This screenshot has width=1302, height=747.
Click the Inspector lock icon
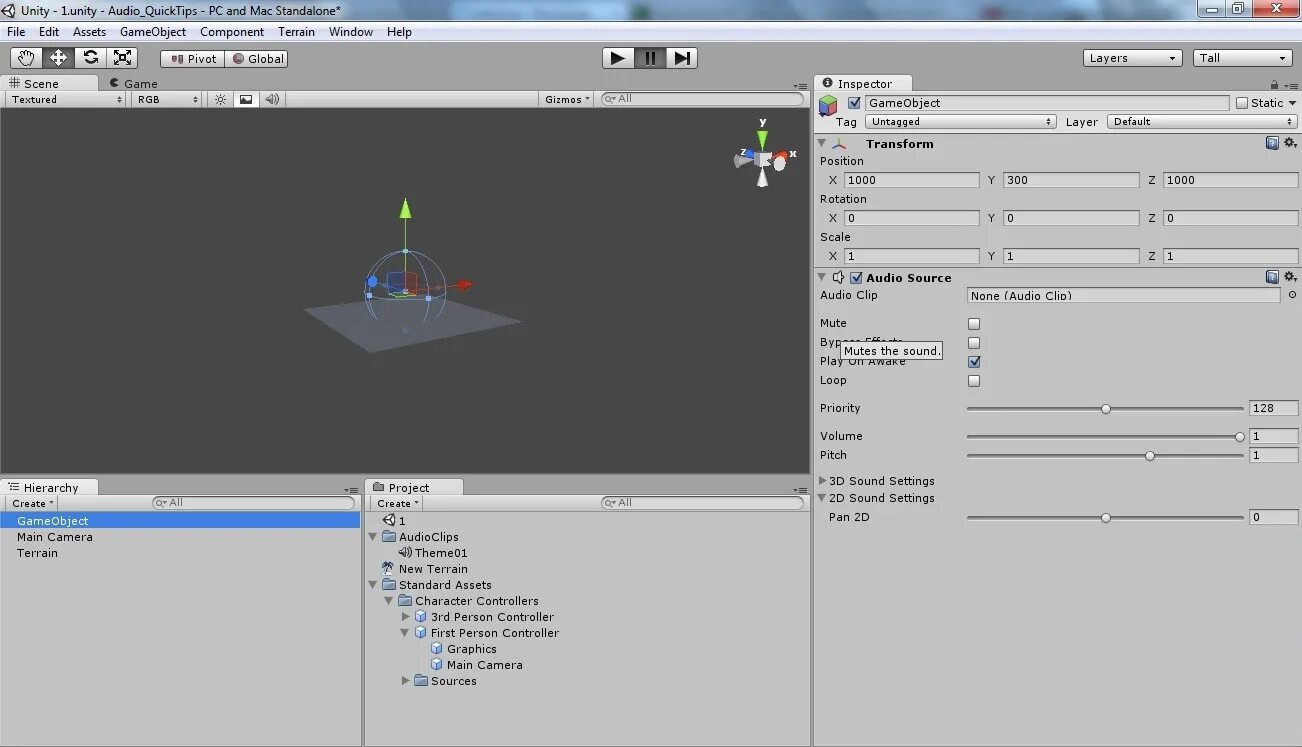click(x=1275, y=85)
